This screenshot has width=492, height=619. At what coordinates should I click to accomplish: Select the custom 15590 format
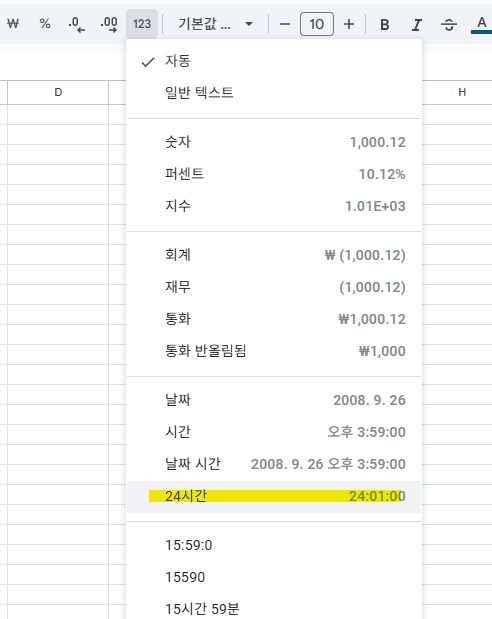point(274,577)
